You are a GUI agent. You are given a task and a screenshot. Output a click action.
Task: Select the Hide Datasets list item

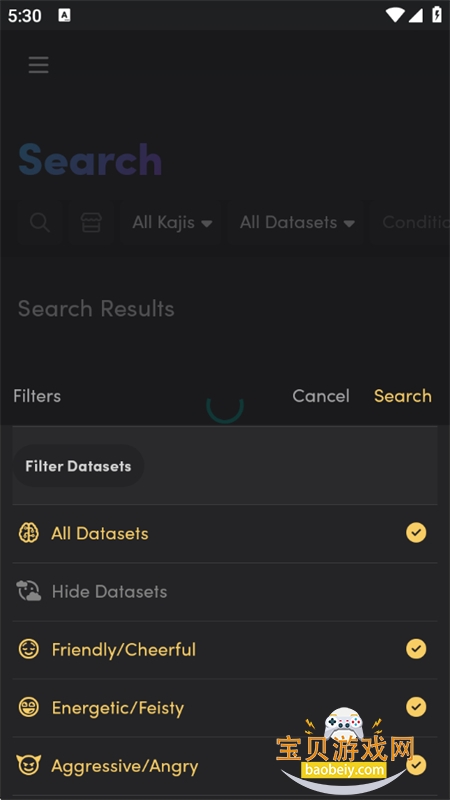225,592
